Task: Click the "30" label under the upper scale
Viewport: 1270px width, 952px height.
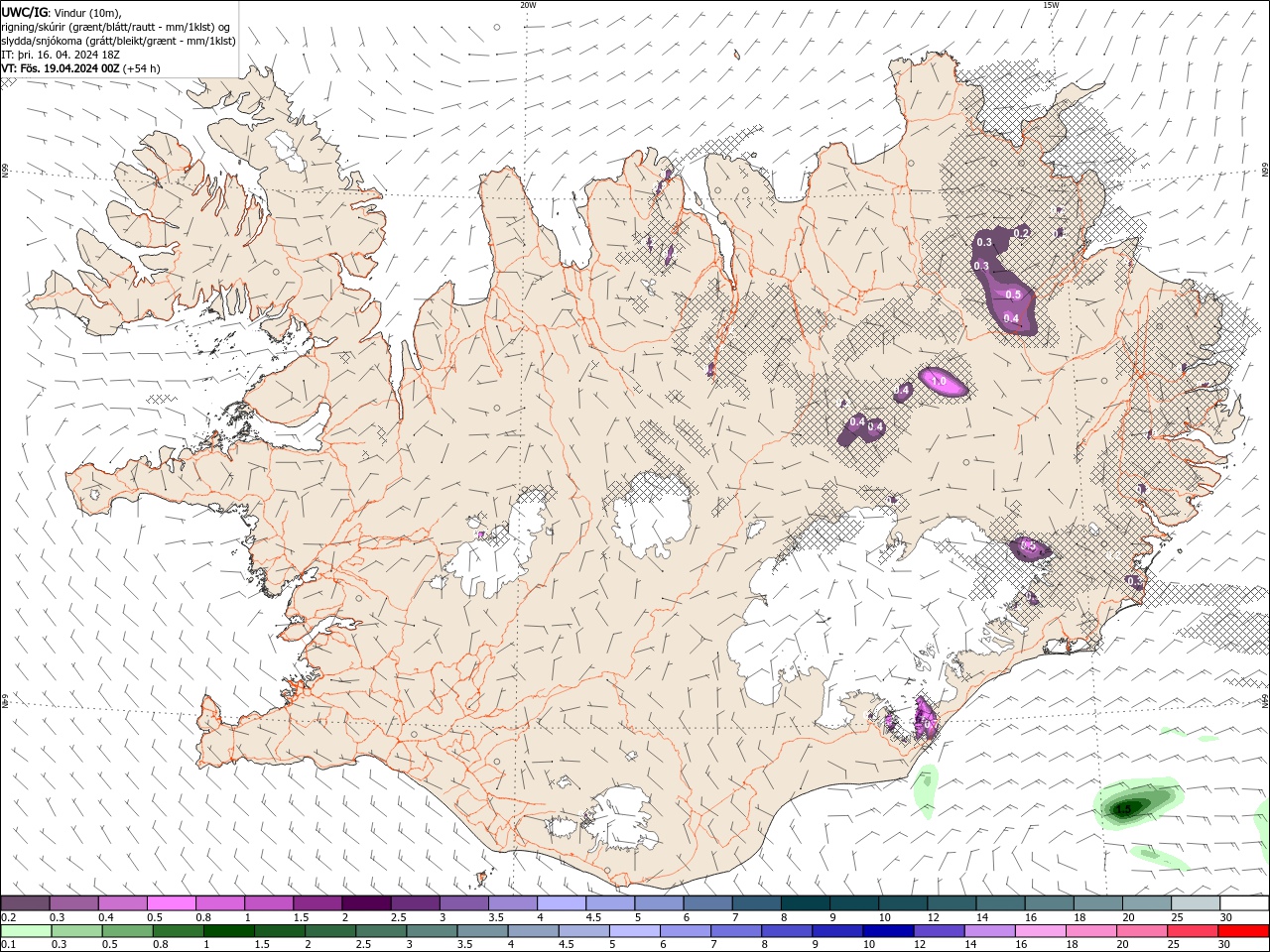Action: click(1225, 917)
